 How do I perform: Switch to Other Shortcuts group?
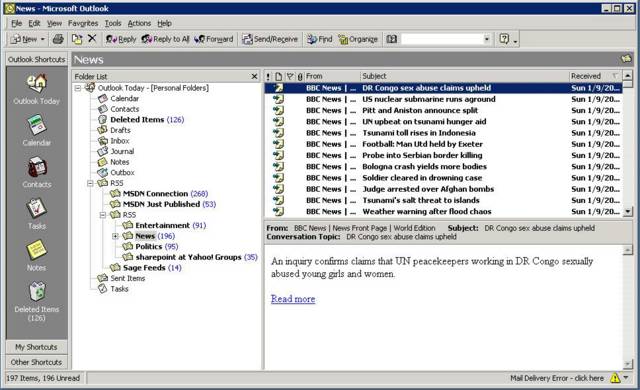pos(36,362)
